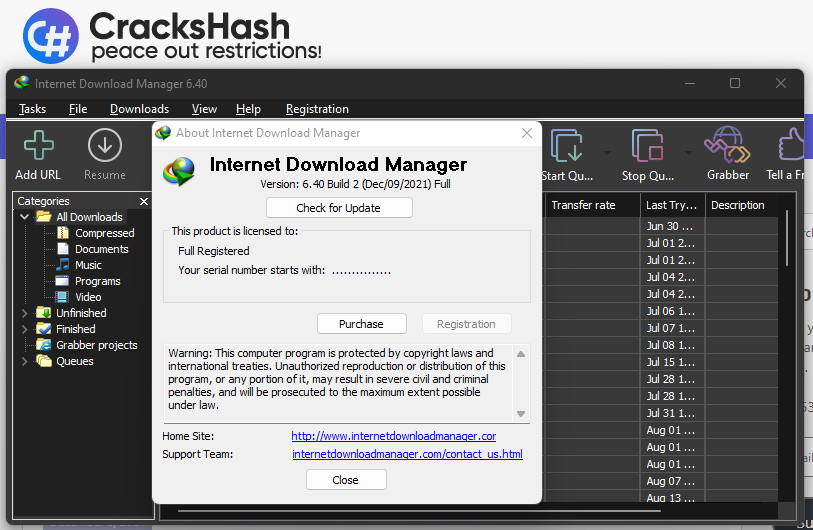This screenshot has height=530, width=813.
Task: Select the row dated Jul 08
Action: click(661, 345)
